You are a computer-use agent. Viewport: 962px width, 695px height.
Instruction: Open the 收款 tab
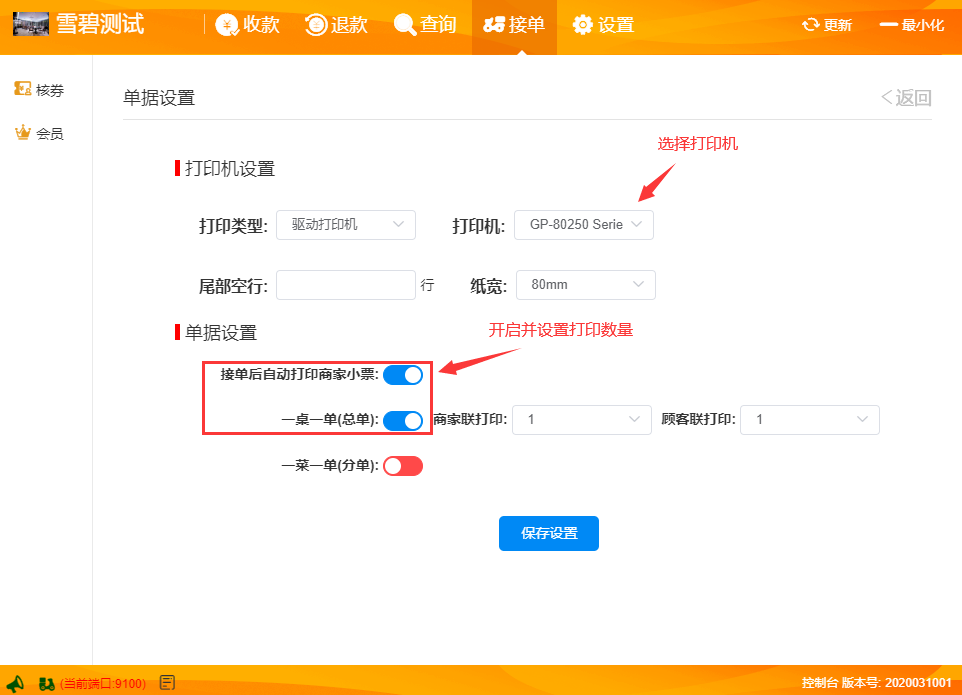click(248, 25)
